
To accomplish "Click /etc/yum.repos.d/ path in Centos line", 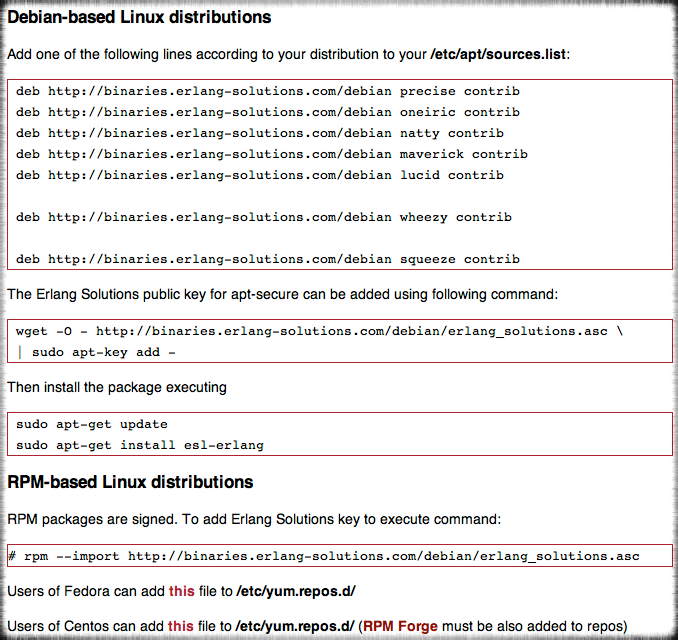I will [295, 626].
